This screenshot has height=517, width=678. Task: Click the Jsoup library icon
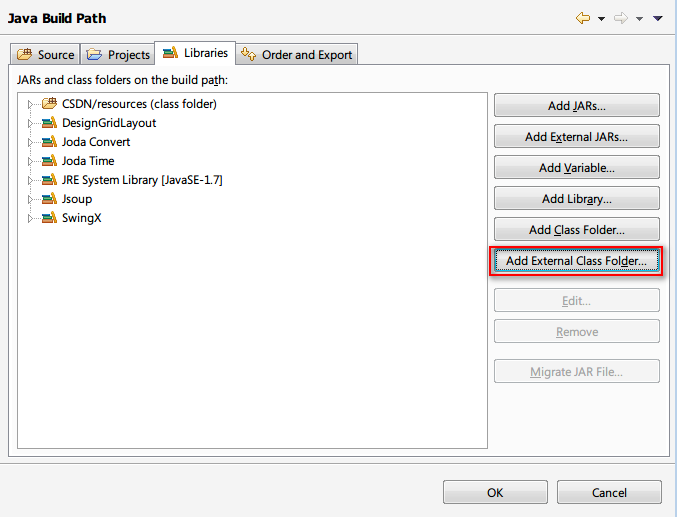[49, 198]
